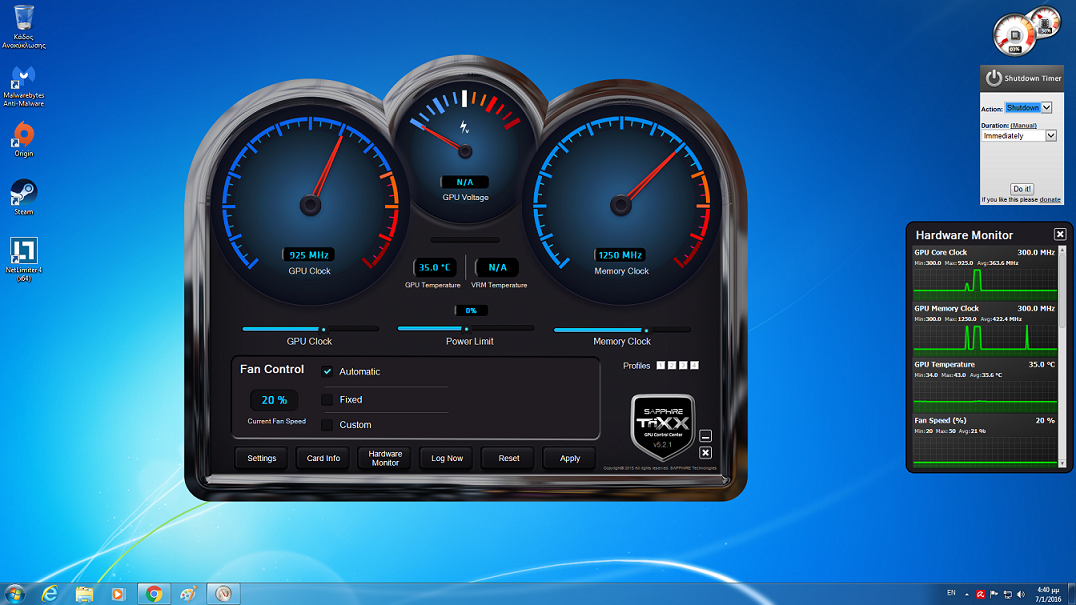Click the GPU Voltage lightning icon

(465, 127)
